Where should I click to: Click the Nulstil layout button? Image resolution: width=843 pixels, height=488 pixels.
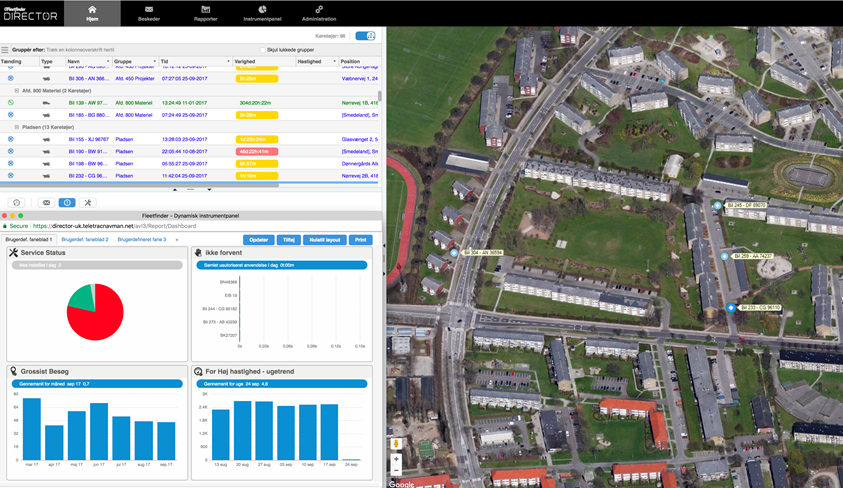[325, 240]
